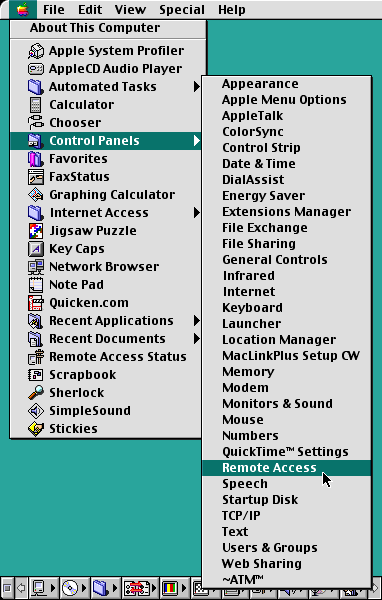Open Extensions Manager
The height and width of the screenshot is (600, 382).
(287, 212)
